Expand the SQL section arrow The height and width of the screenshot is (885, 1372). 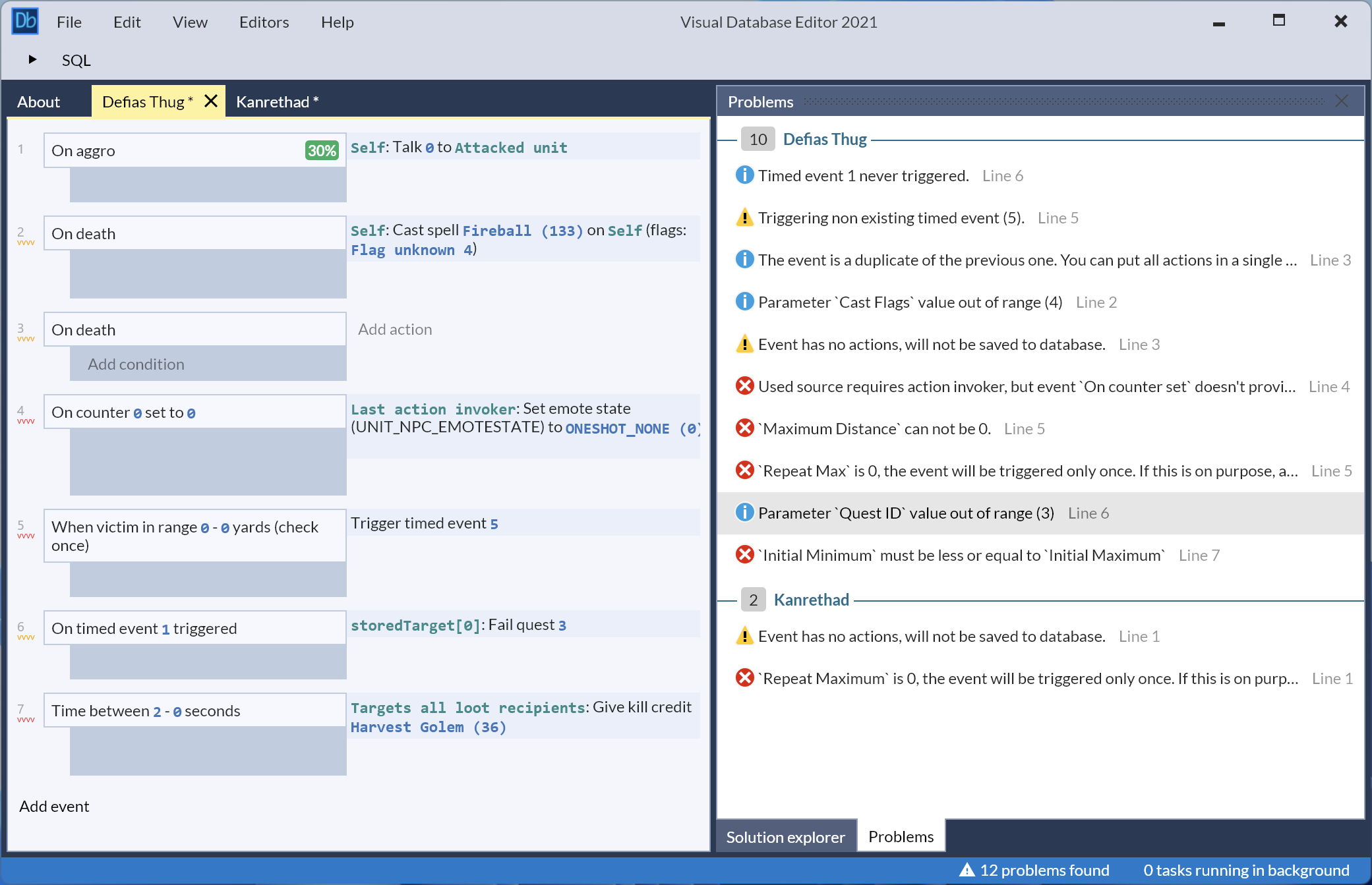[x=32, y=59]
